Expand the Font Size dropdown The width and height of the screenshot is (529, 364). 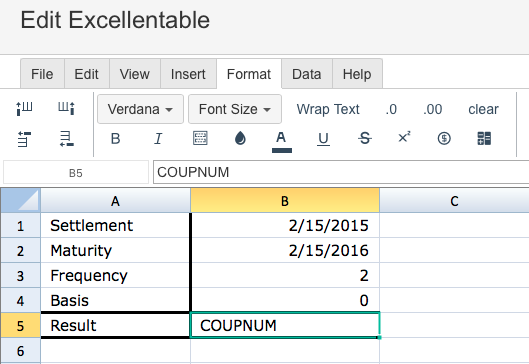[235, 109]
